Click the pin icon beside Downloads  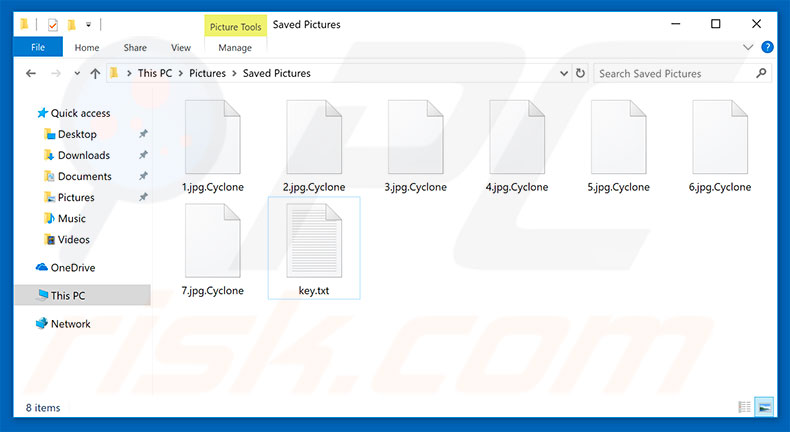pyautogui.click(x=143, y=155)
